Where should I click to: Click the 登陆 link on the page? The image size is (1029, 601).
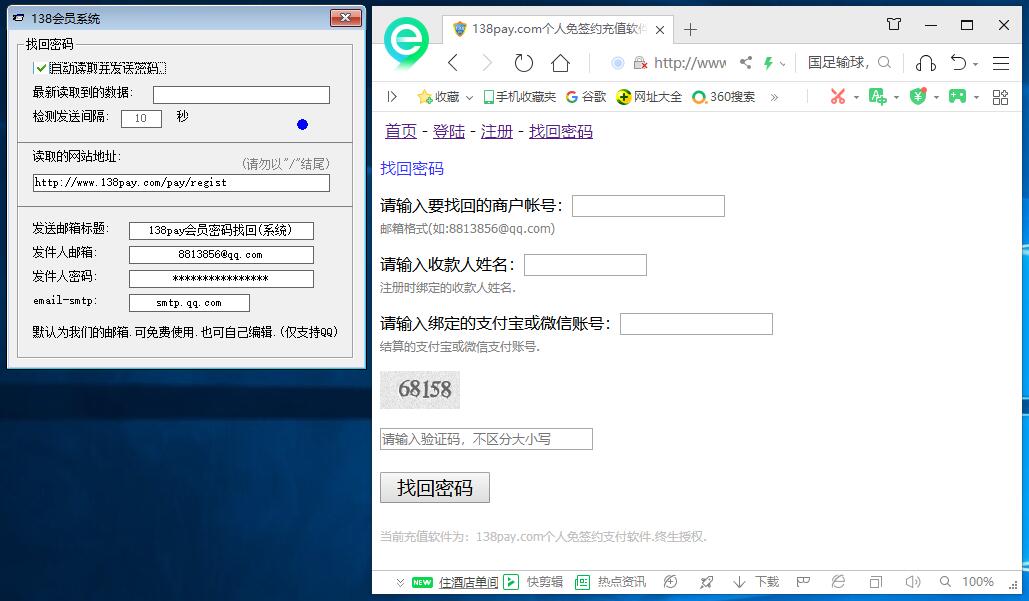pyautogui.click(x=449, y=131)
